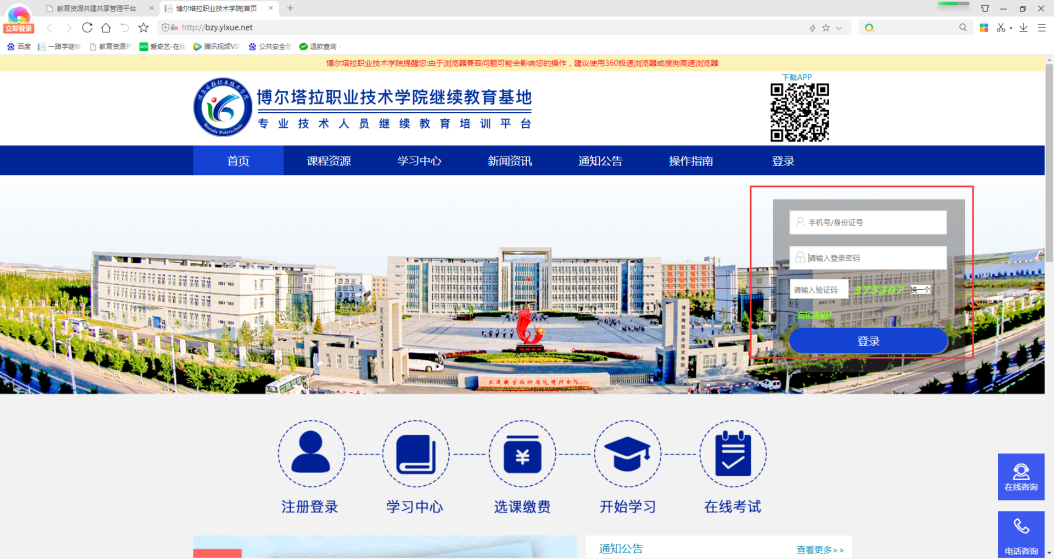Image resolution: width=1054 pixels, height=559 pixels.
Task: Click the 在线咨询 floating button
Action: click(x=1020, y=476)
